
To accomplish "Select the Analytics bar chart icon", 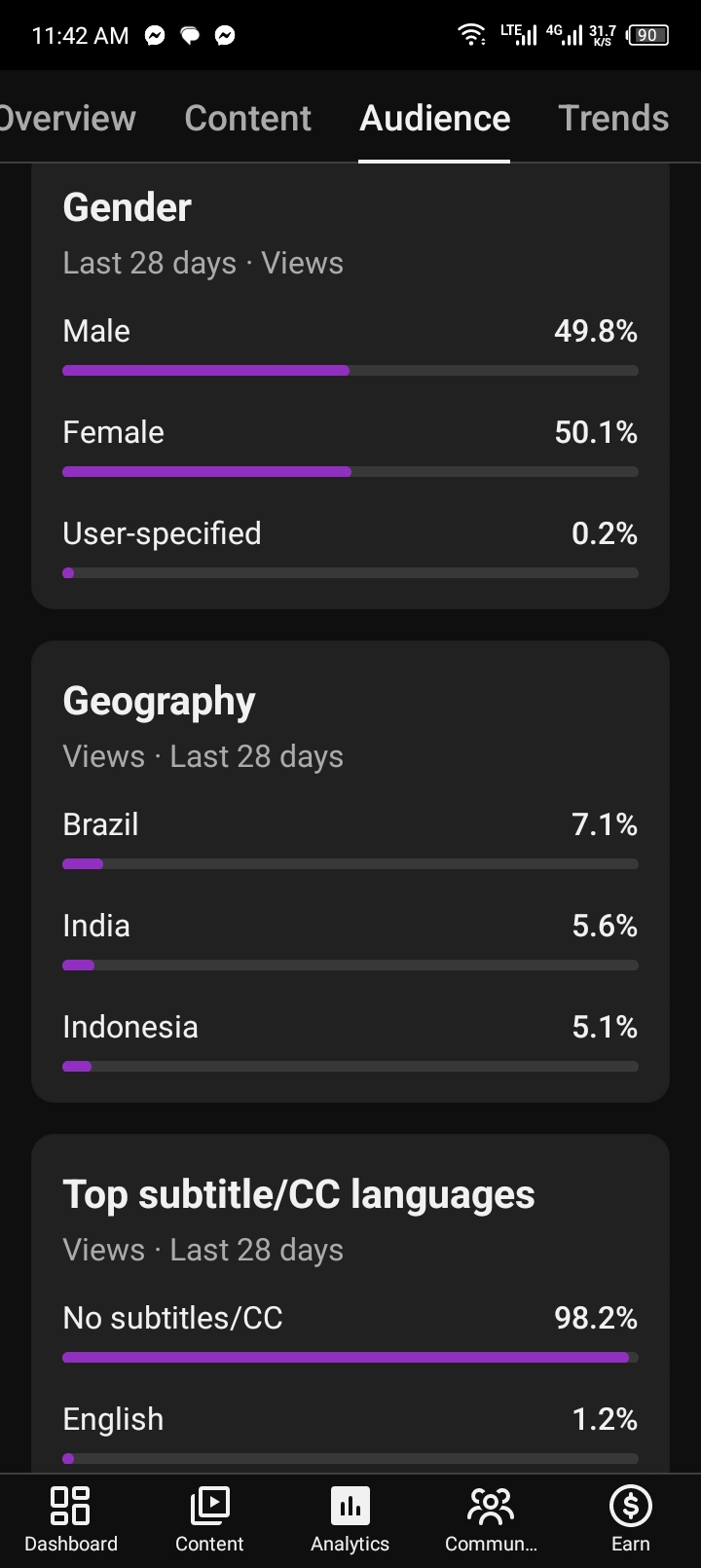I will [350, 1506].
